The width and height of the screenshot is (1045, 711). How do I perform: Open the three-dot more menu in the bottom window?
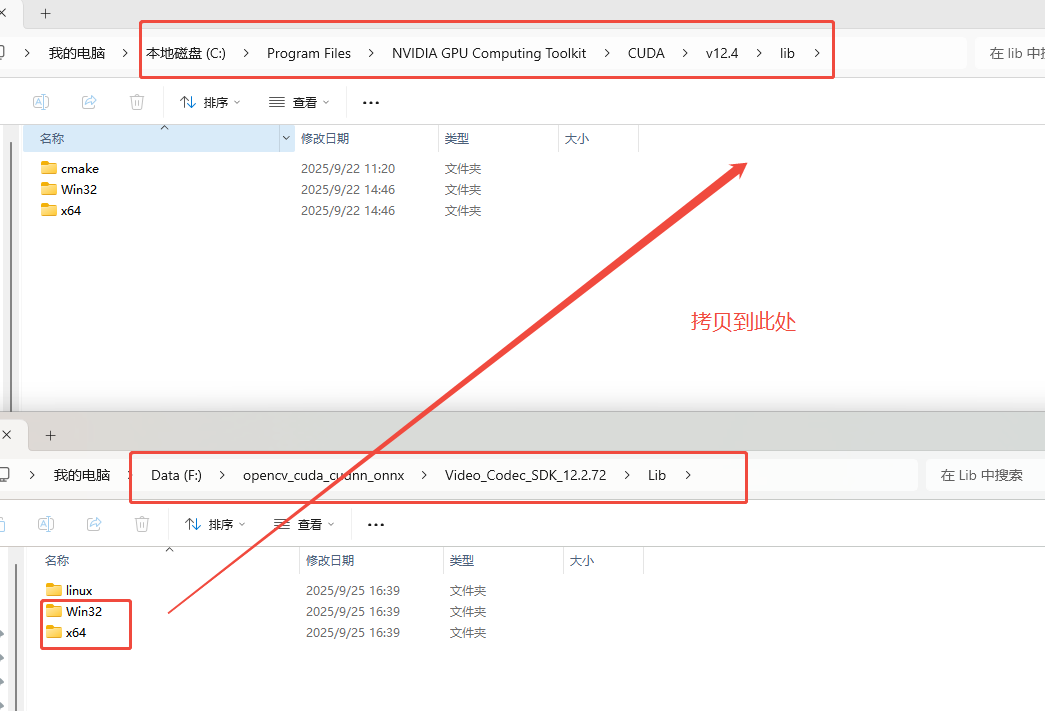376,524
